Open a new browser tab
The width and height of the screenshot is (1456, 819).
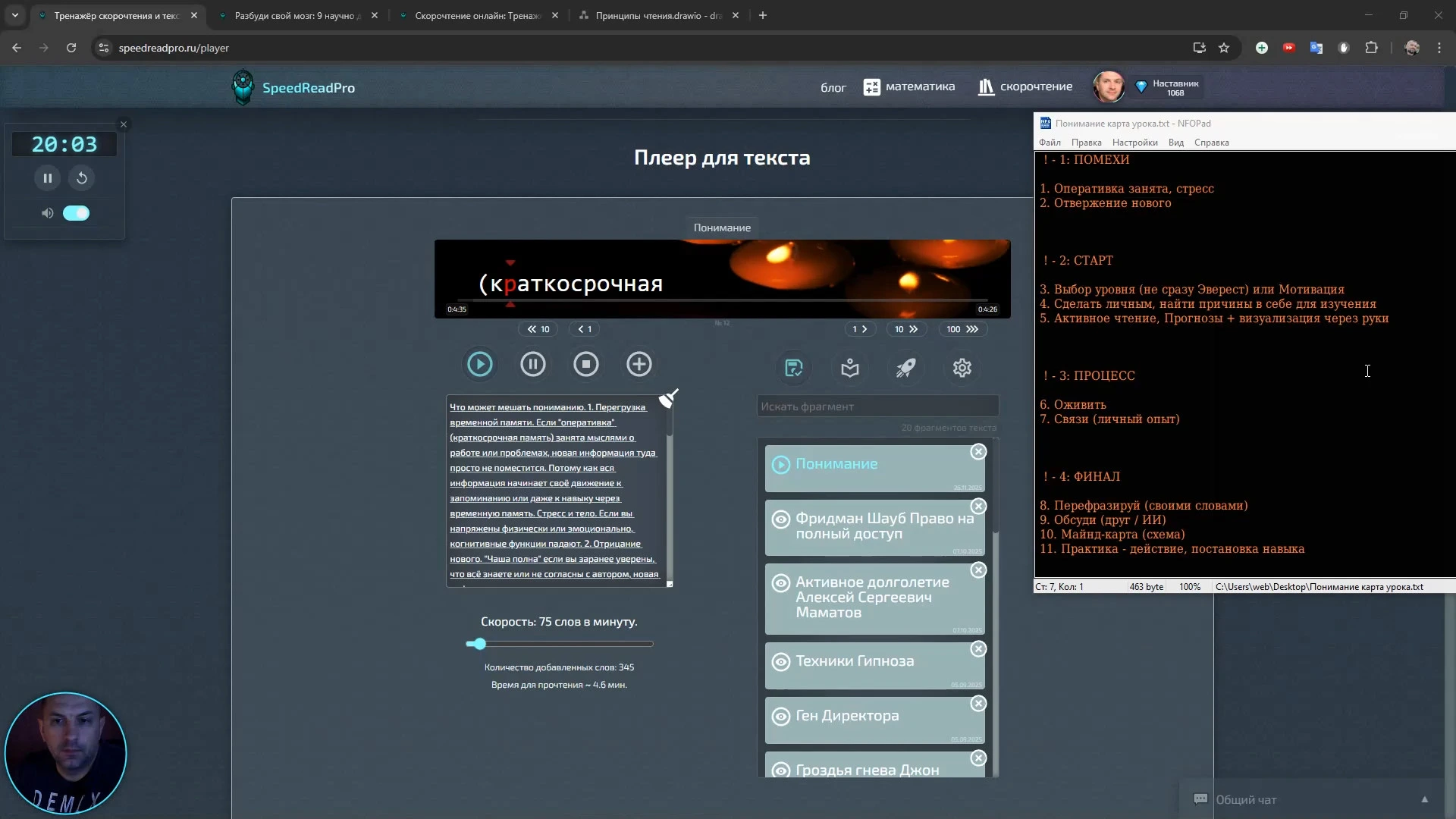[763, 15]
